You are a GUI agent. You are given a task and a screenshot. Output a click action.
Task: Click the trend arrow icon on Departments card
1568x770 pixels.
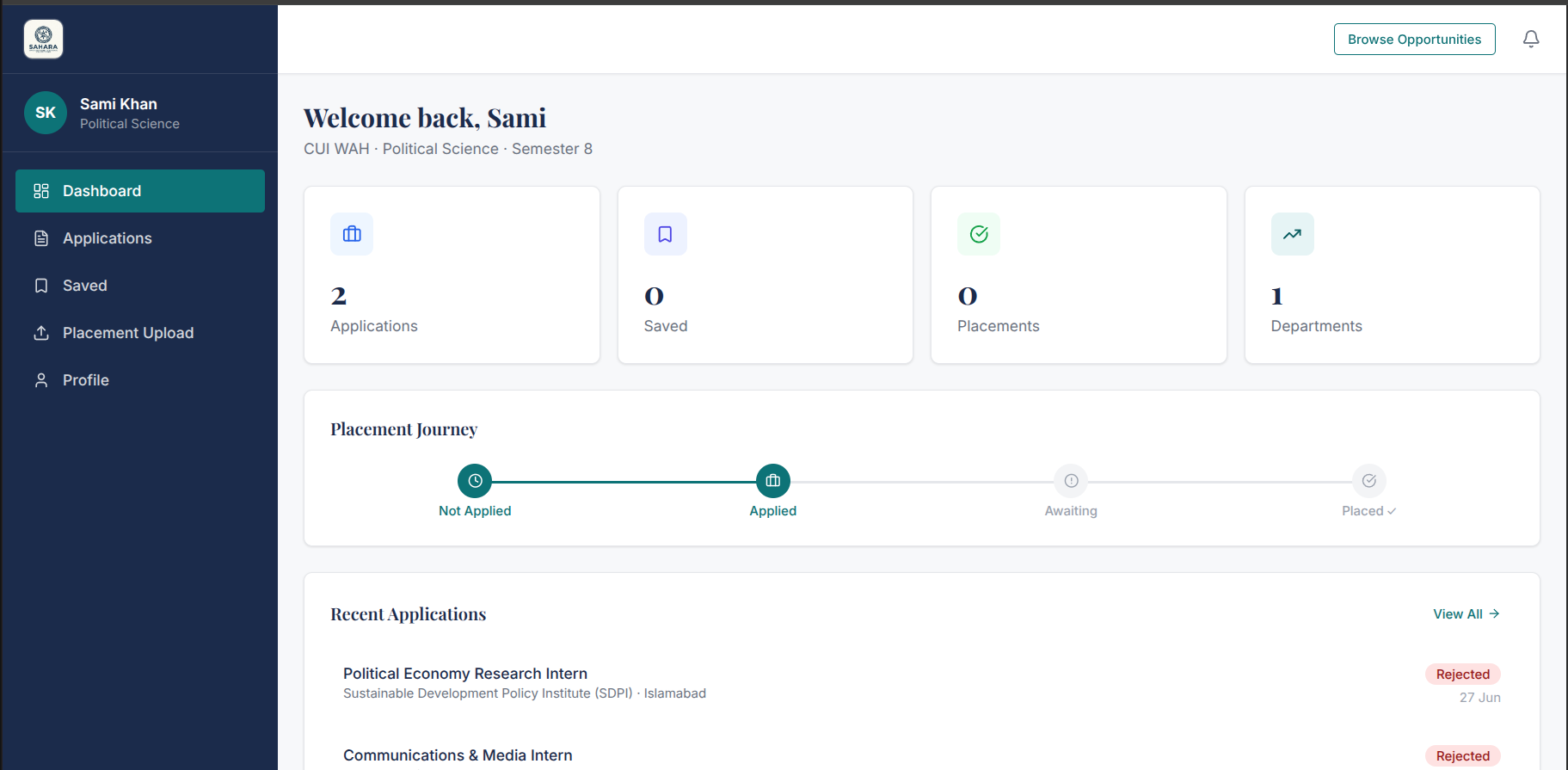click(x=1293, y=234)
